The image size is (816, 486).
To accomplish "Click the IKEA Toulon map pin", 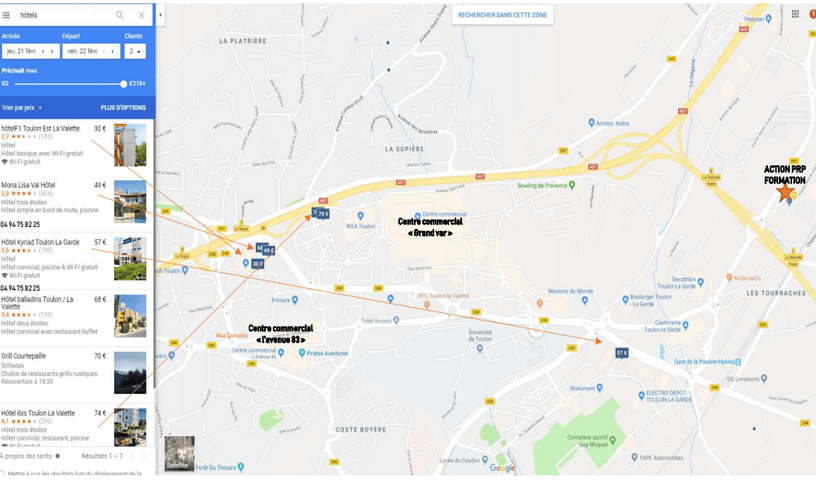I will [x=360, y=215].
